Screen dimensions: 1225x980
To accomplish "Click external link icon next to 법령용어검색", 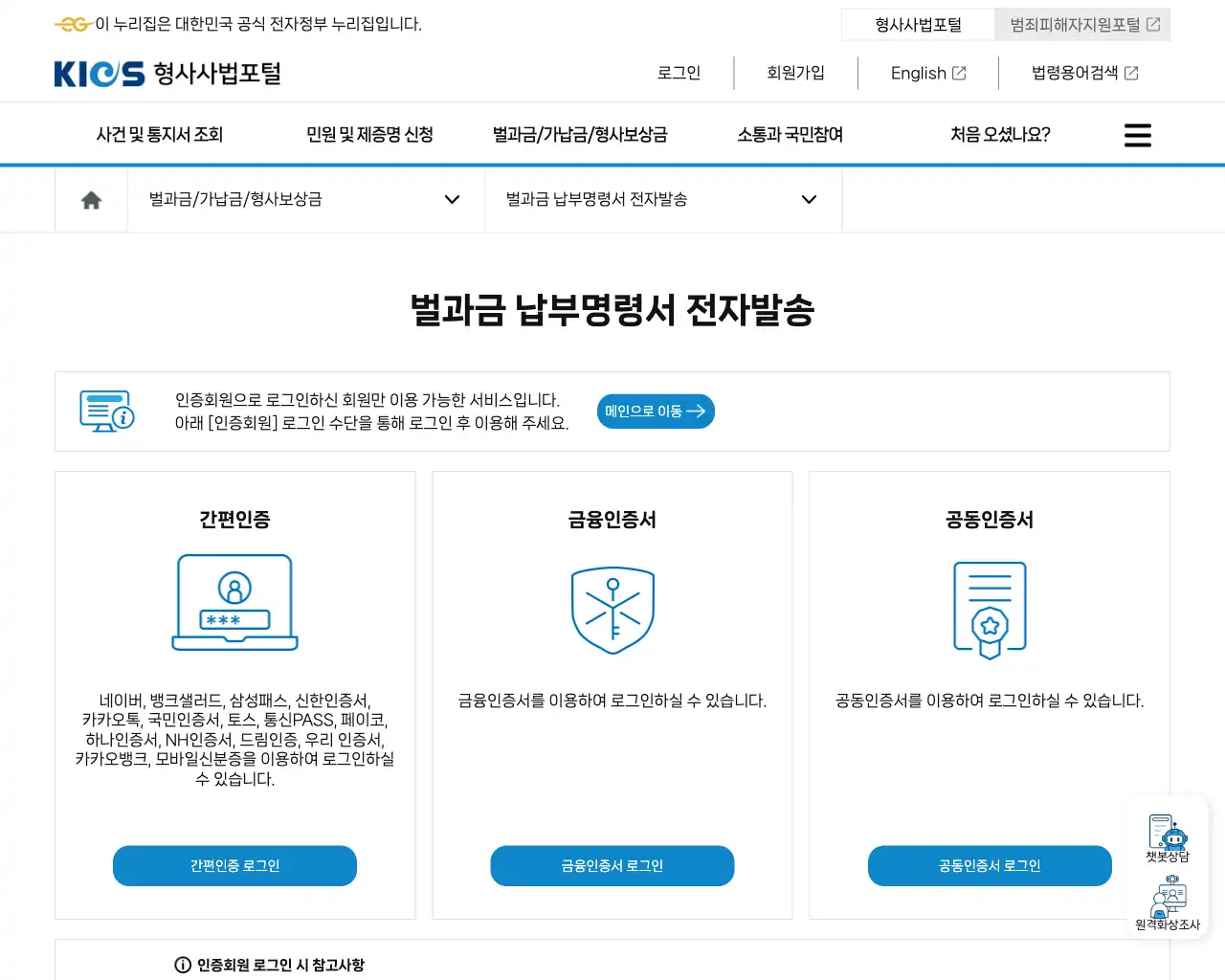I will (1131, 73).
